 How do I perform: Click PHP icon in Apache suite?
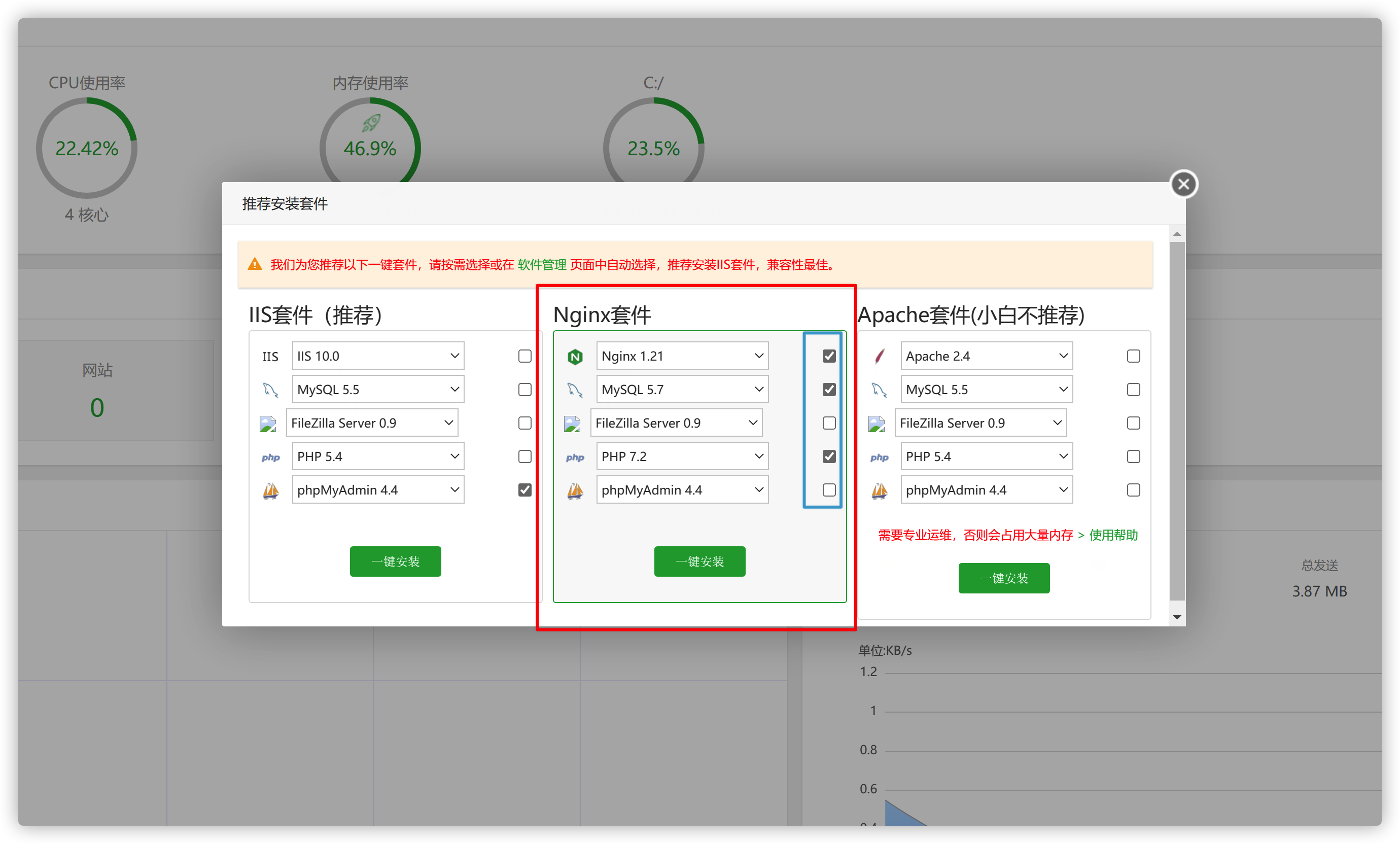pos(879,457)
